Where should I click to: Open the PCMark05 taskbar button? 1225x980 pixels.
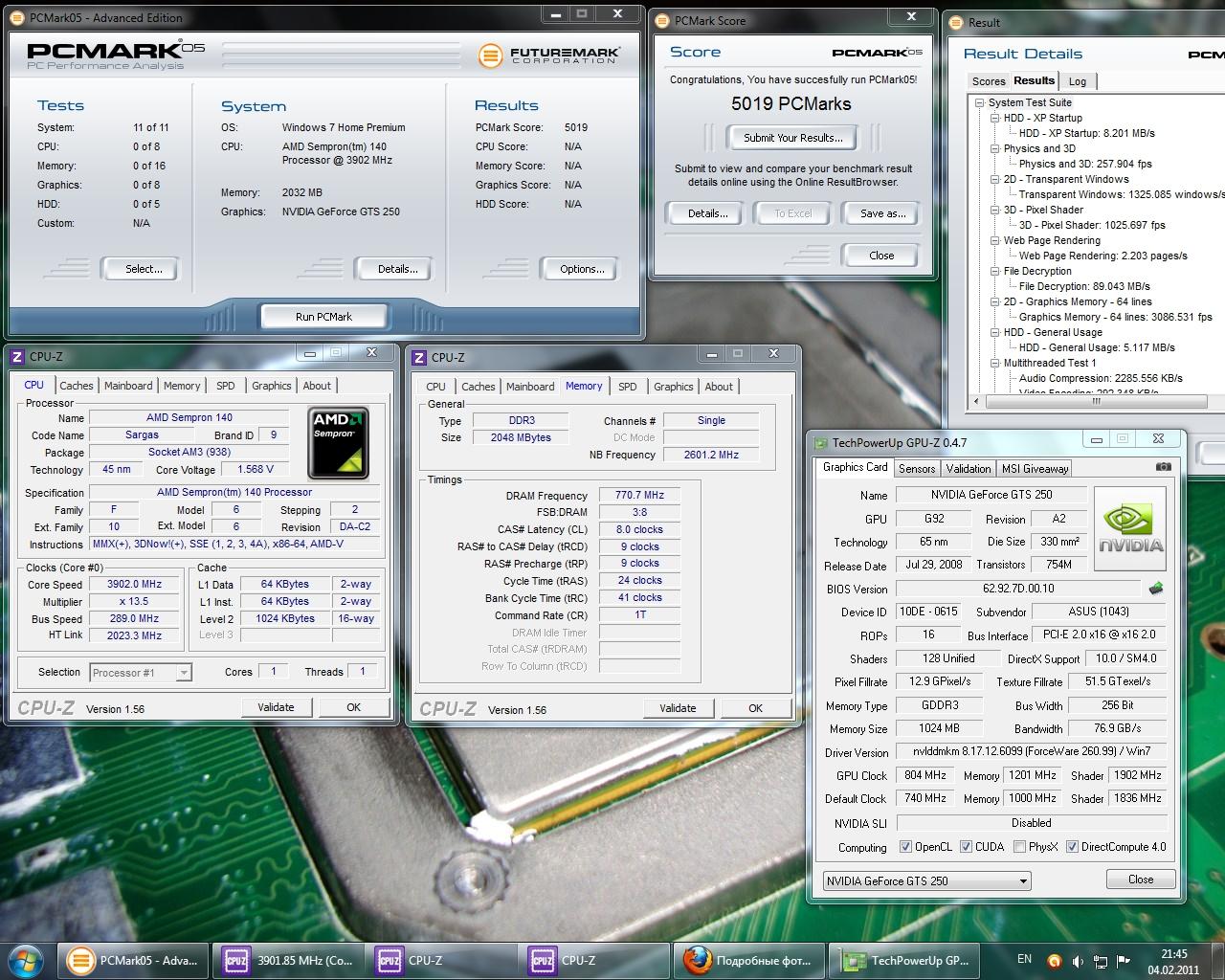coord(133,960)
